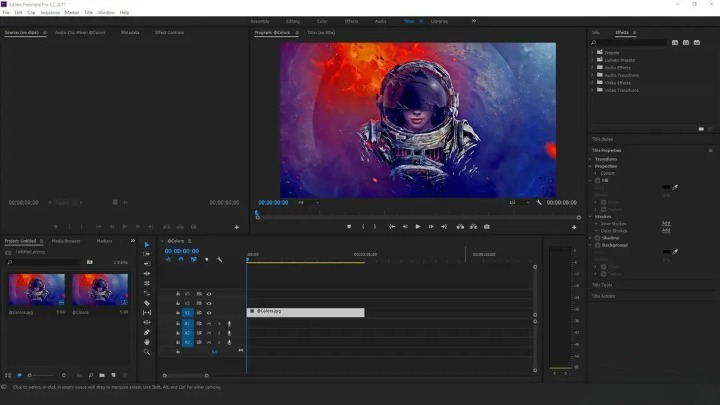Viewport: 720px width, 405px height.
Task: Click the Lift button in Program monitor
Action: (460, 227)
